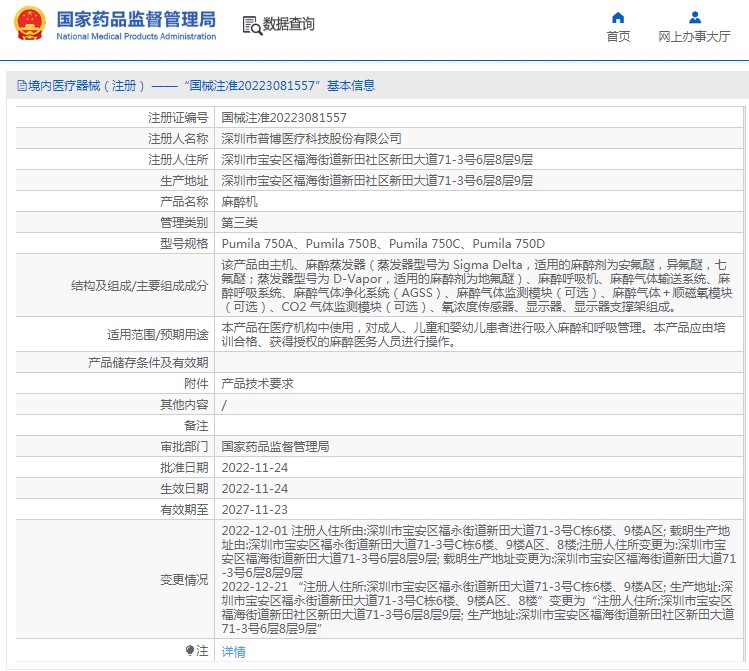Click 2022-11-24 in the 生效日期 row
The image size is (749, 671).
pos(255,489)
